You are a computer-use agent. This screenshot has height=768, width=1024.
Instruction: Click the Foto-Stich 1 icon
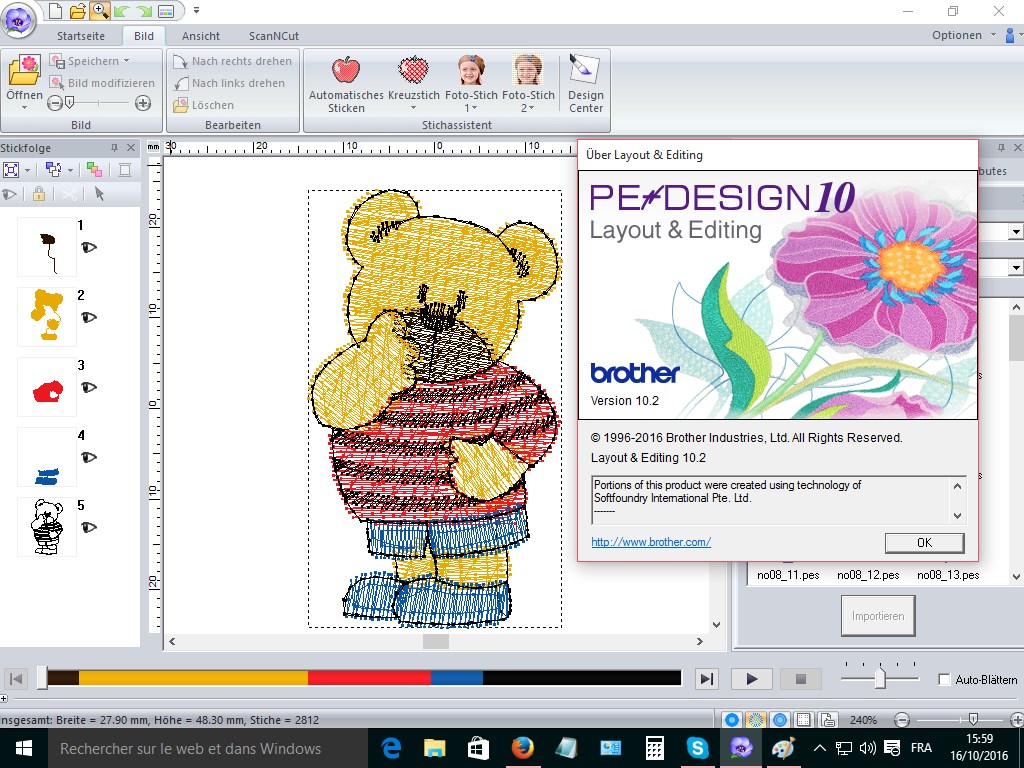pyautogui.click(x=471, y=70)
